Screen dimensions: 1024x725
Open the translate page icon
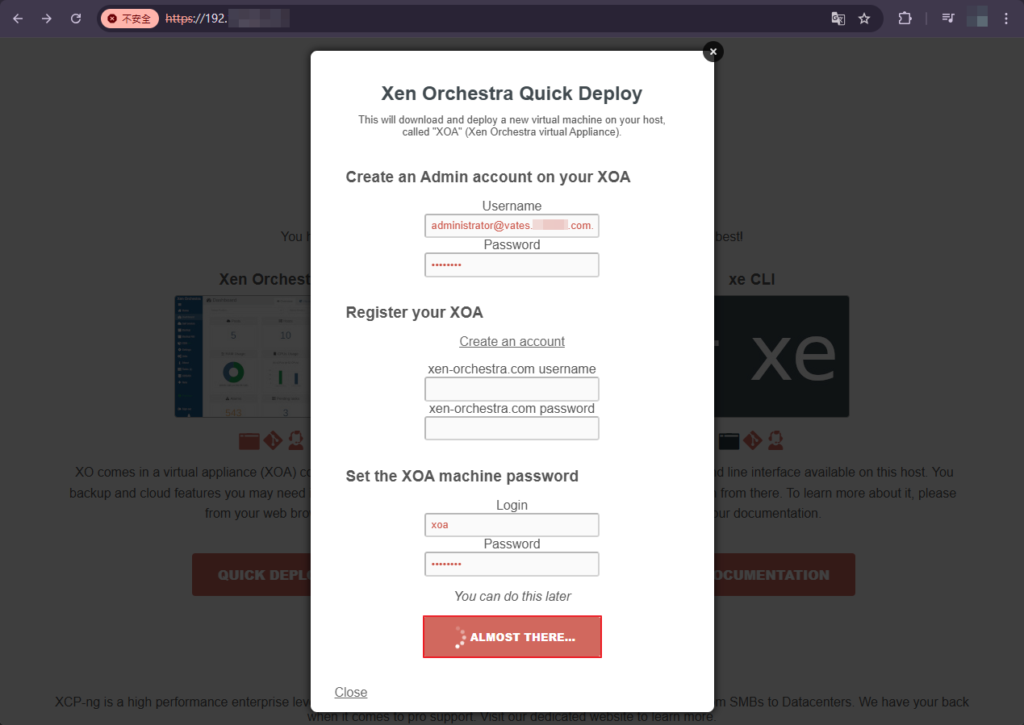(x=838, y=18)
